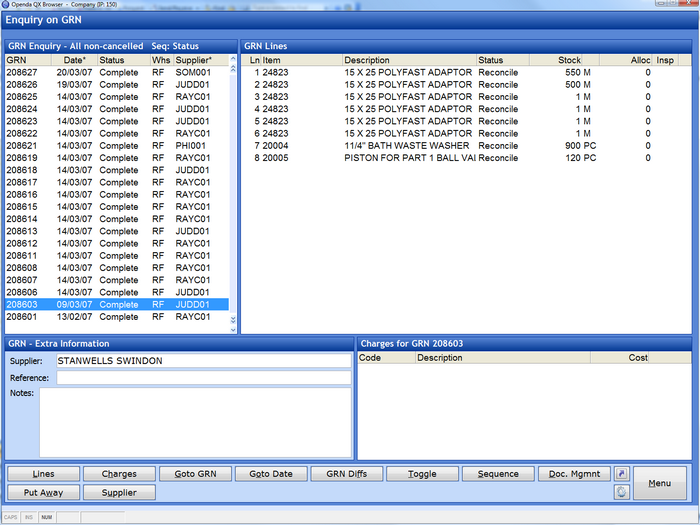Click the Insp column header
Viewport: 700px width, 525px height.
click(666, 60)
